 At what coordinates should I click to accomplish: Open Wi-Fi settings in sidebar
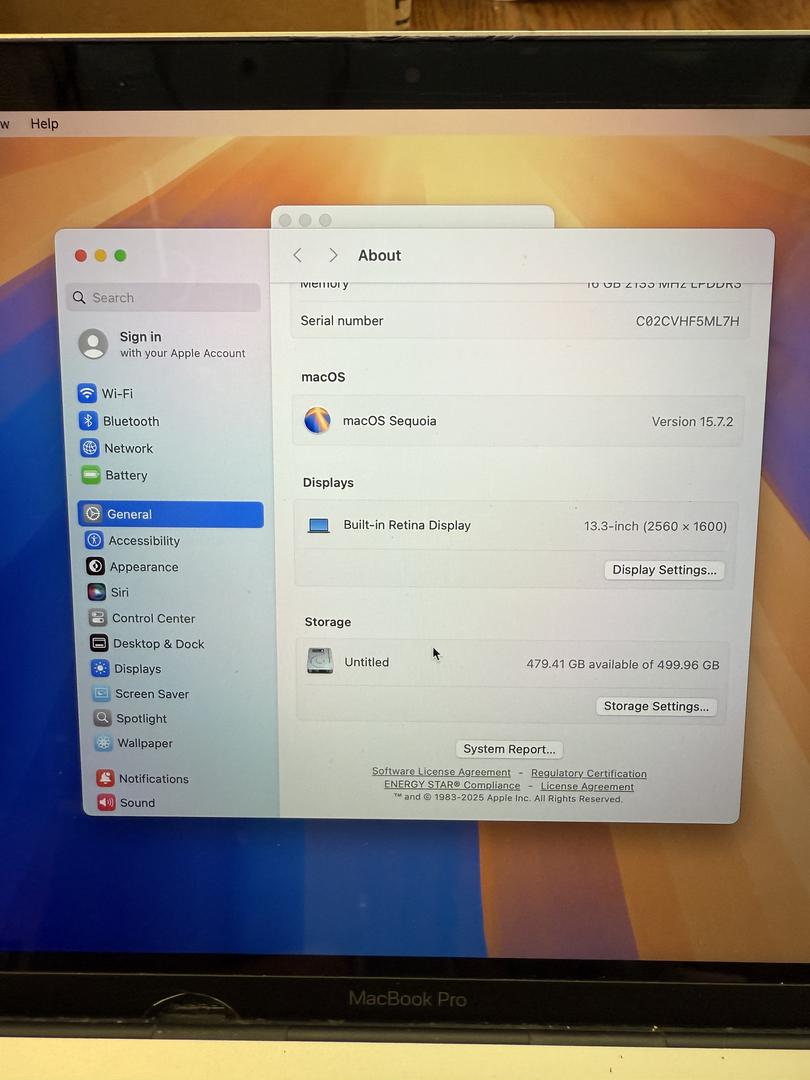point(116,394)
